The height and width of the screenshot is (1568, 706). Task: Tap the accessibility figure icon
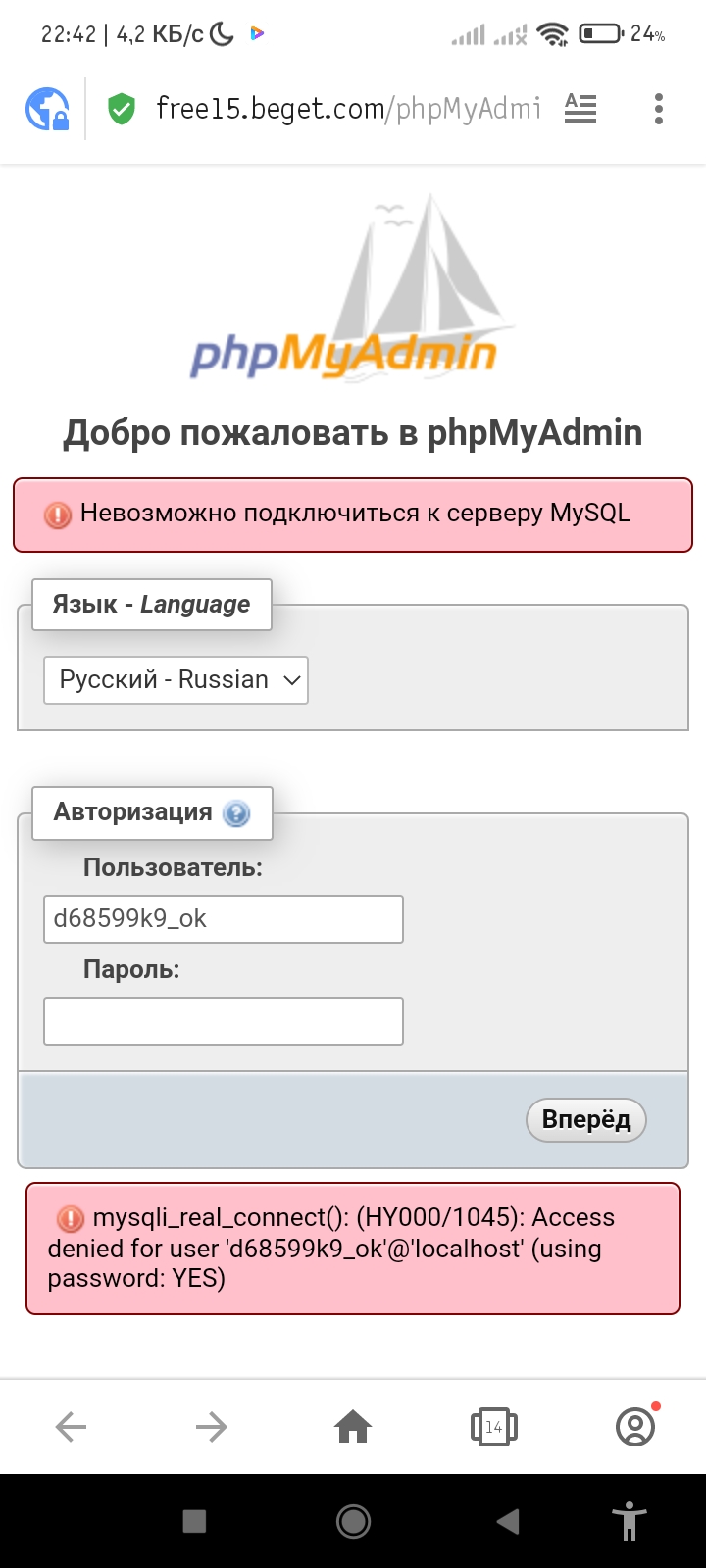click(630, 1521)
